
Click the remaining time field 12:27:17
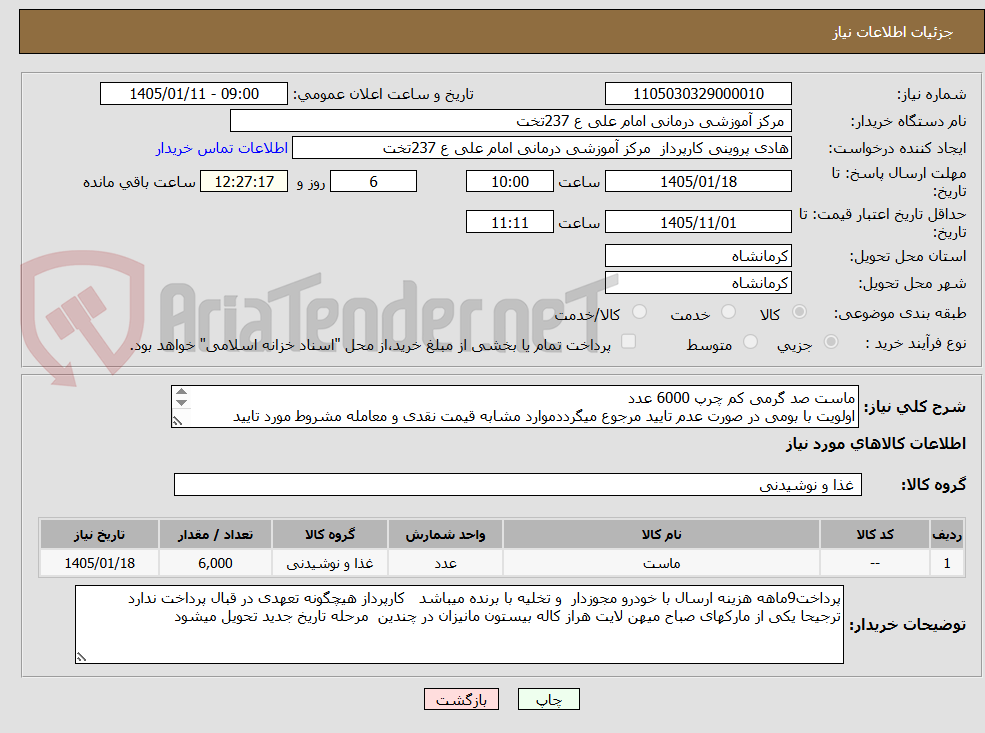click(244, 182)
